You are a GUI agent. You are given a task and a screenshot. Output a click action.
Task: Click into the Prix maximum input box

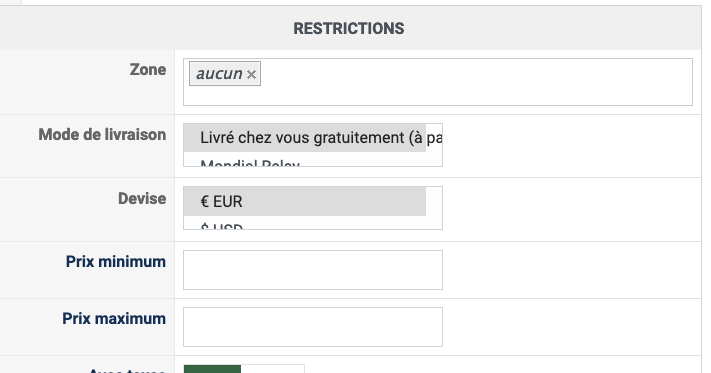pos(313,327)
